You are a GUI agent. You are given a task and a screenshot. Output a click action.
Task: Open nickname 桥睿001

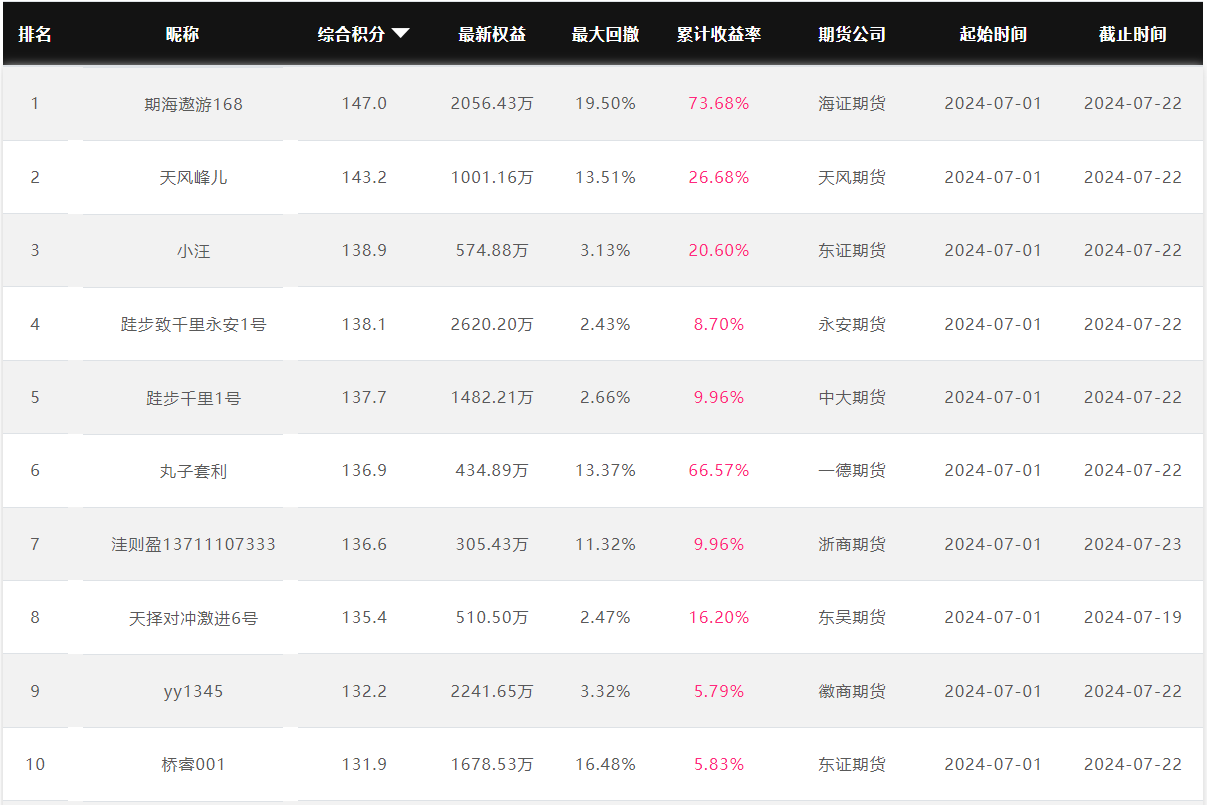click(x=193, y=765)
